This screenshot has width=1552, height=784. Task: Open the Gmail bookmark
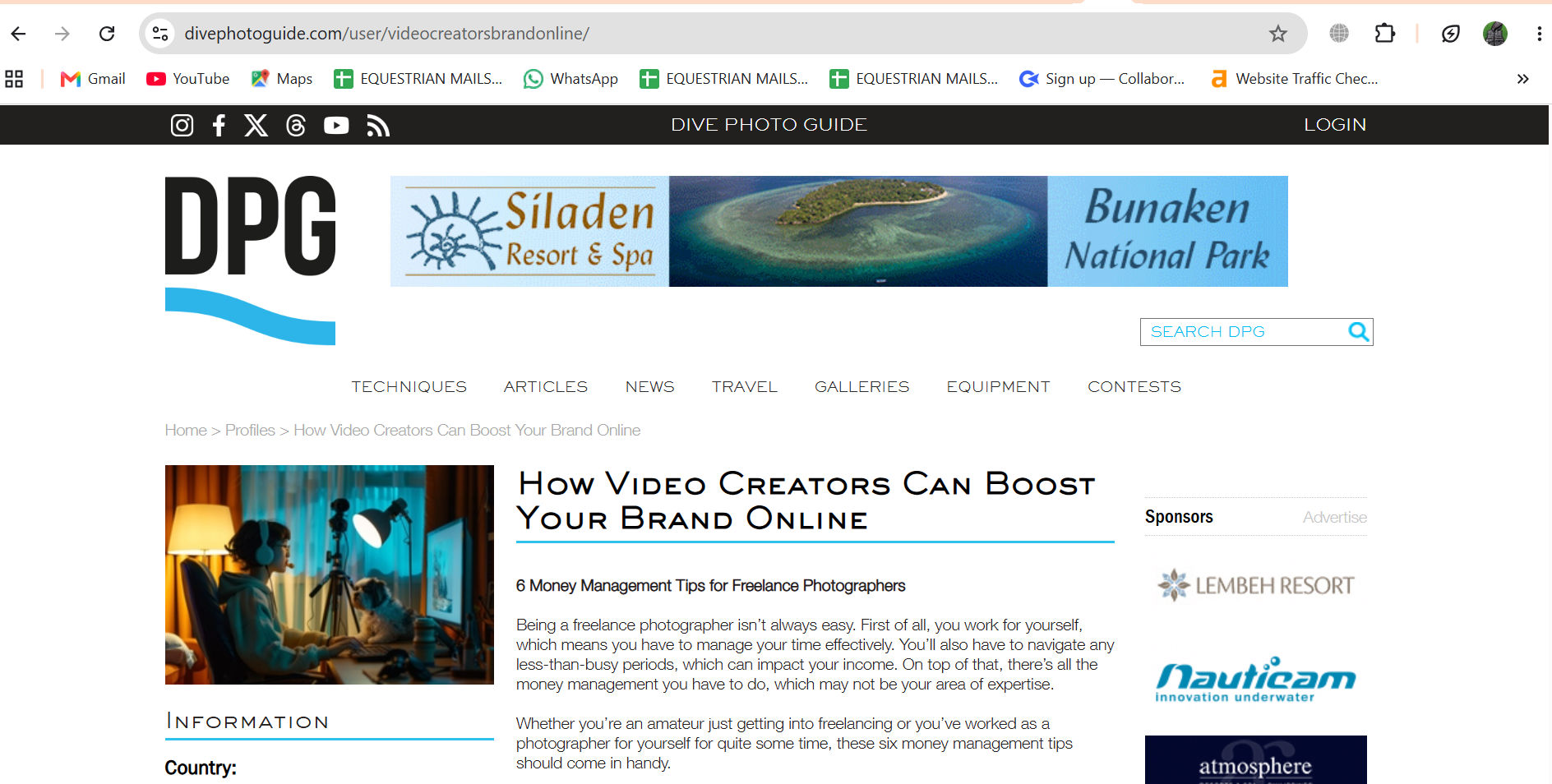93,79
